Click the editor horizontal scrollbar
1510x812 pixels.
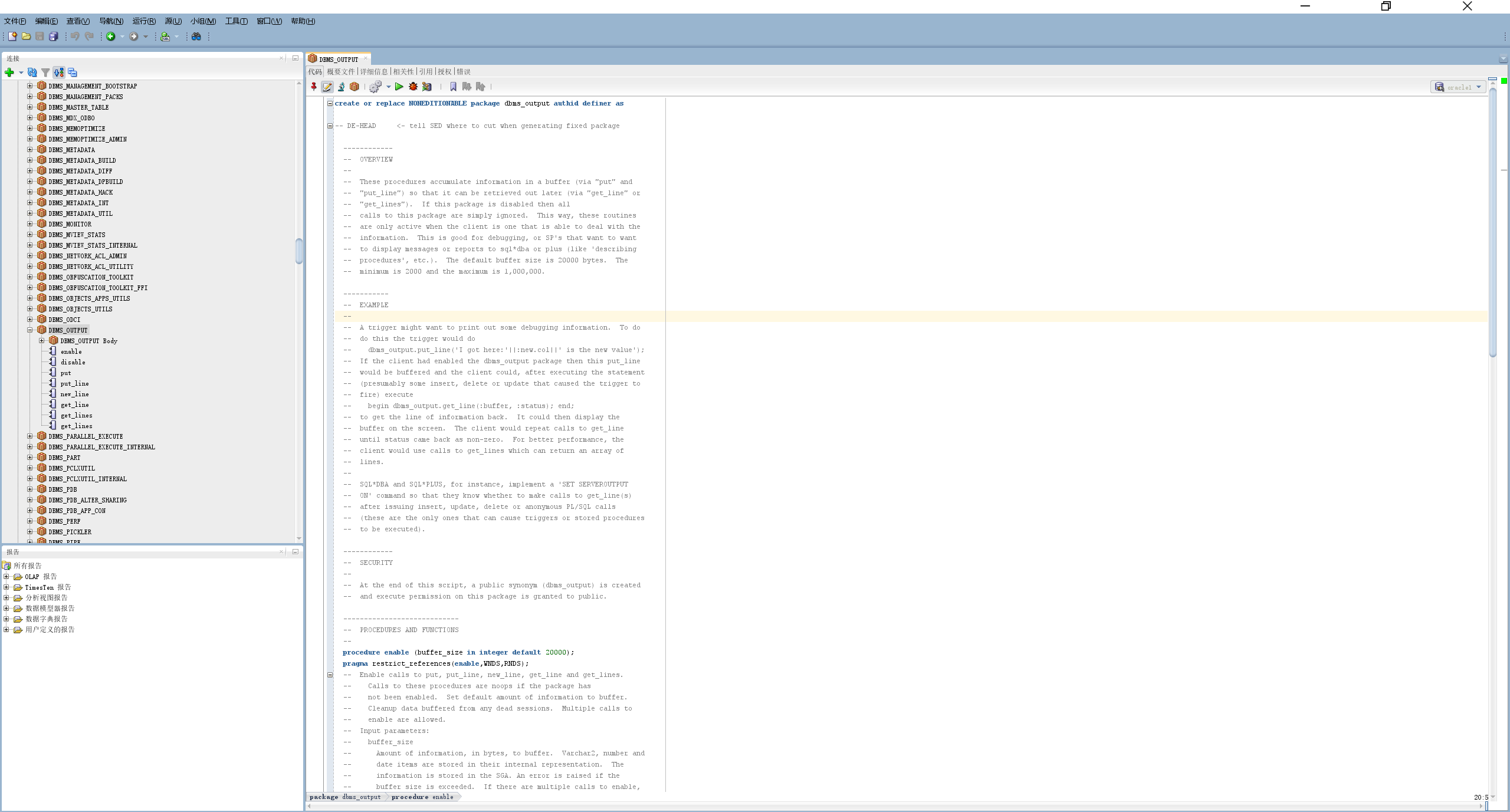pyautogui.click(x=895, y=806)
